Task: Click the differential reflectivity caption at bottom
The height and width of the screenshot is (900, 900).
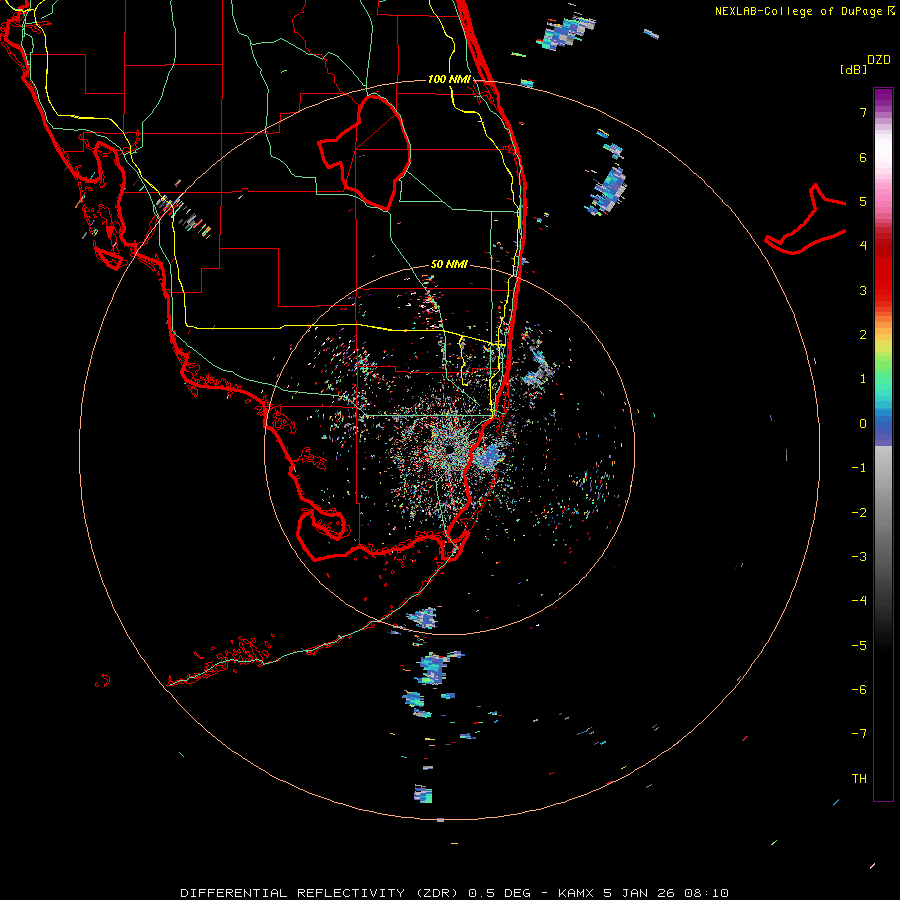Action: coord(454,893)
